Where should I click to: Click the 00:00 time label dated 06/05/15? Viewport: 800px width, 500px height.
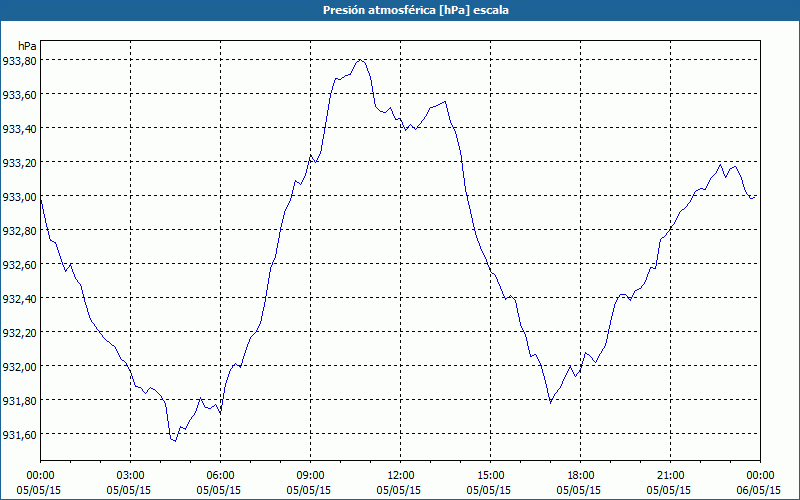coord(760,476)
